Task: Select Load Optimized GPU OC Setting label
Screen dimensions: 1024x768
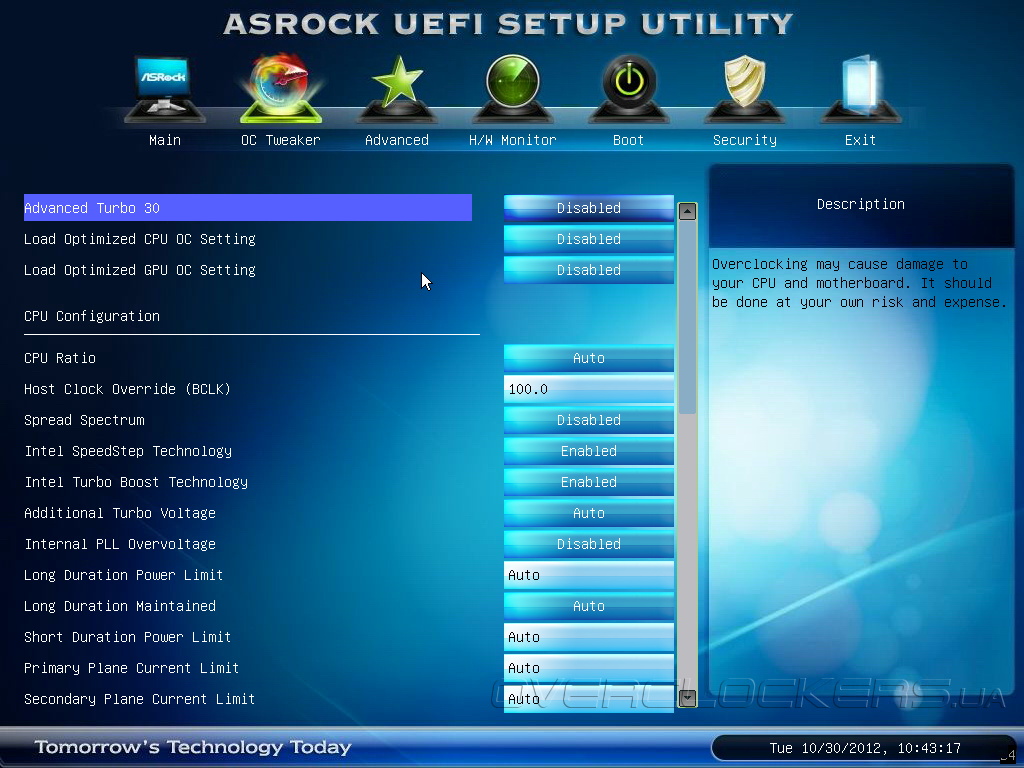Action: click(x=140, y=270)
